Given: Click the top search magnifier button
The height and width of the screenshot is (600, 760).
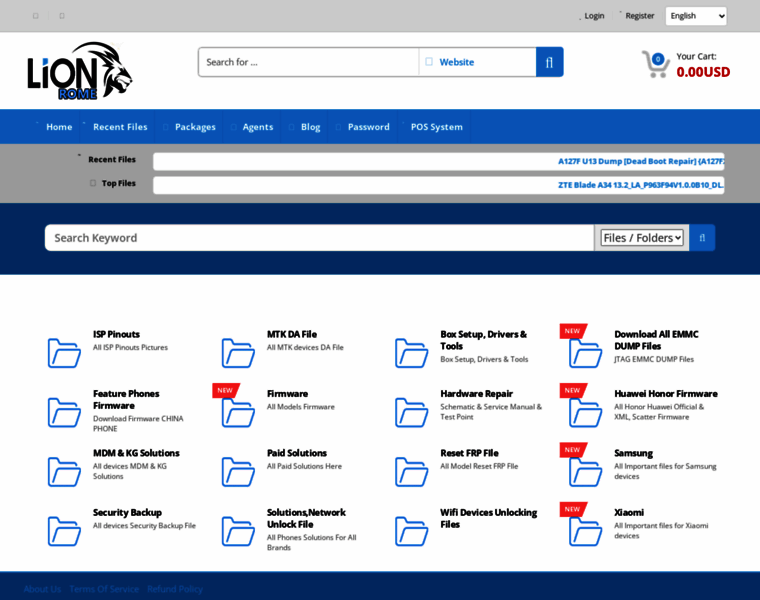Looking at the screenshot, I should pos(549,62).
